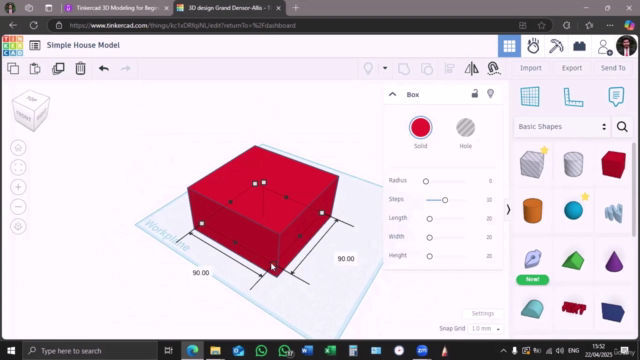
Task: Open a new browser tab
Action: click(x=296, y=8)
